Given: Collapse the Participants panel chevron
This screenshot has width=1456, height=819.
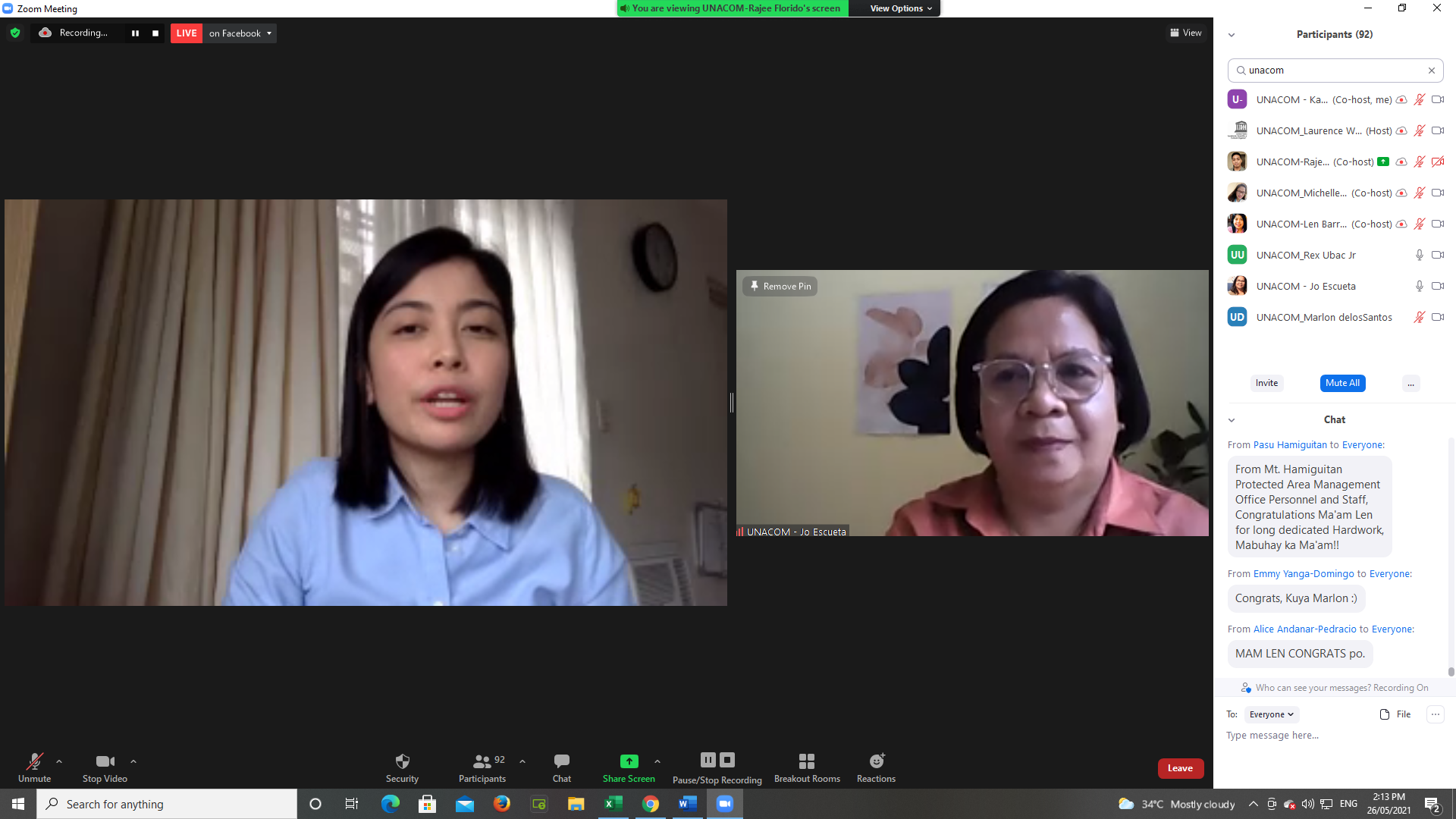Looking at the screenshot, I should click(1232, 35).
